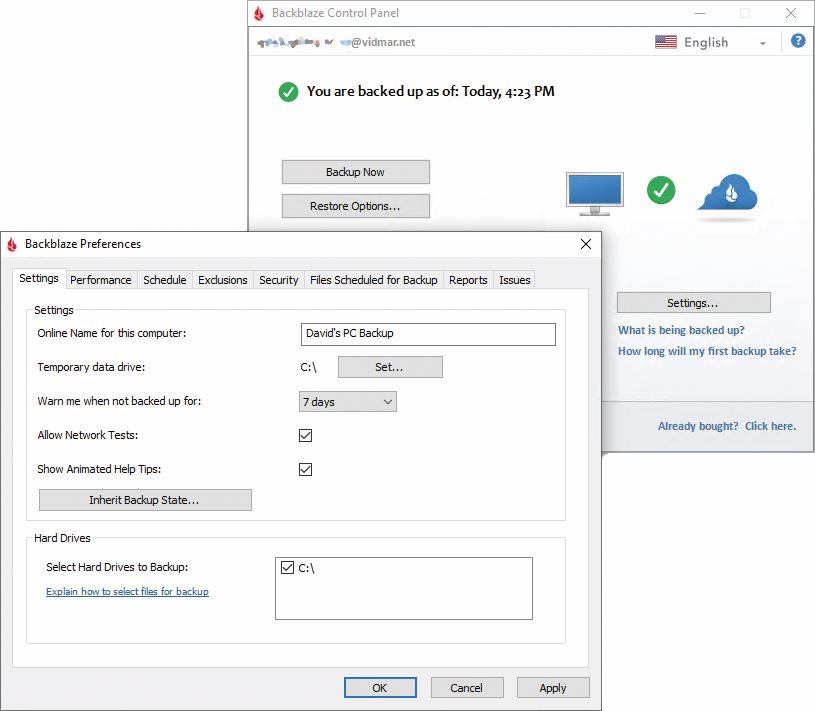
Task: Click the 'Temporary data drive:' label
Action: 91,367
